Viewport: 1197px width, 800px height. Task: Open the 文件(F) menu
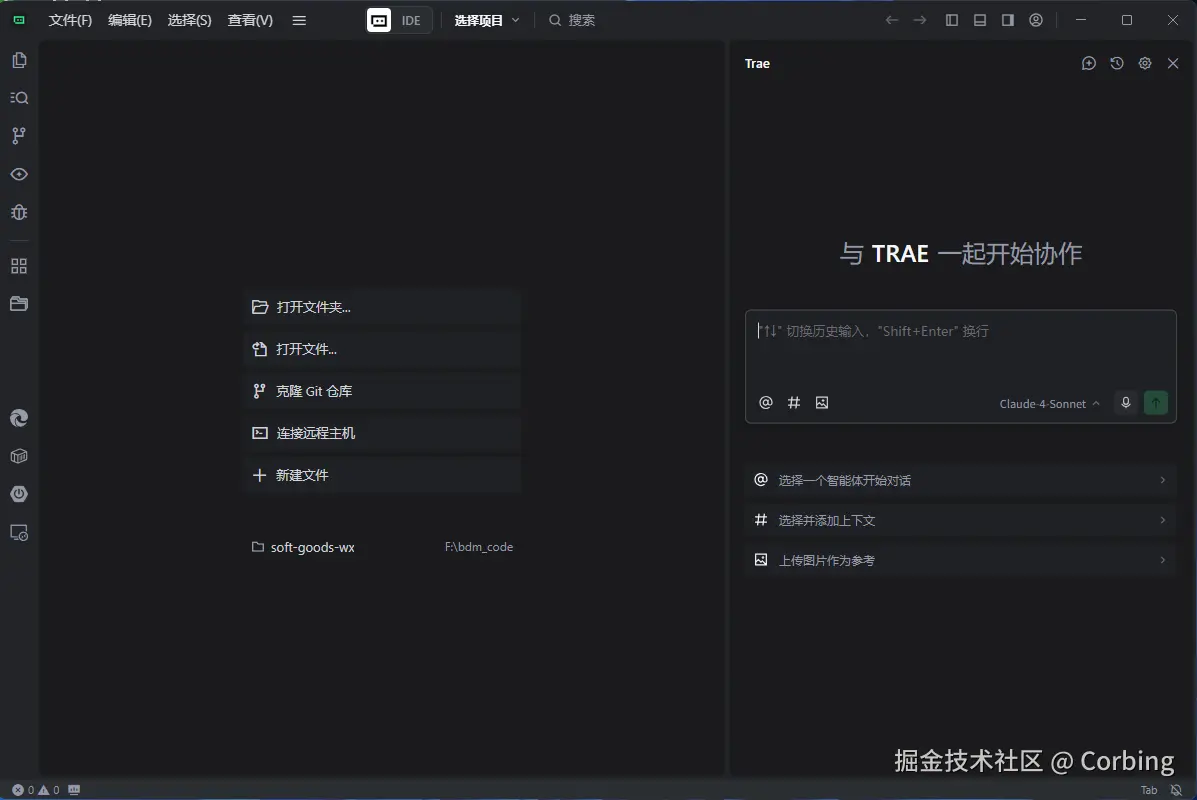point(70,21)
